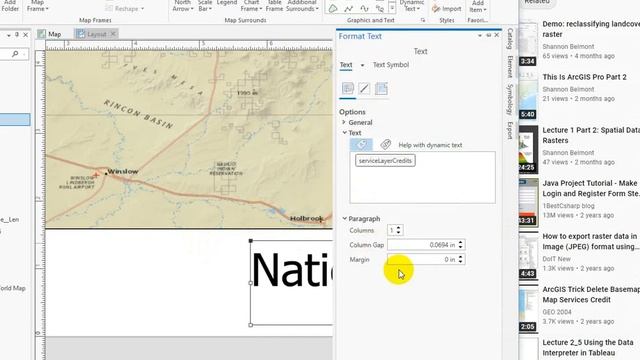This screenshot has width=640, height=360.
Task: Open the Dynamic Text dropdown
Action: click(x=412, y=6)
